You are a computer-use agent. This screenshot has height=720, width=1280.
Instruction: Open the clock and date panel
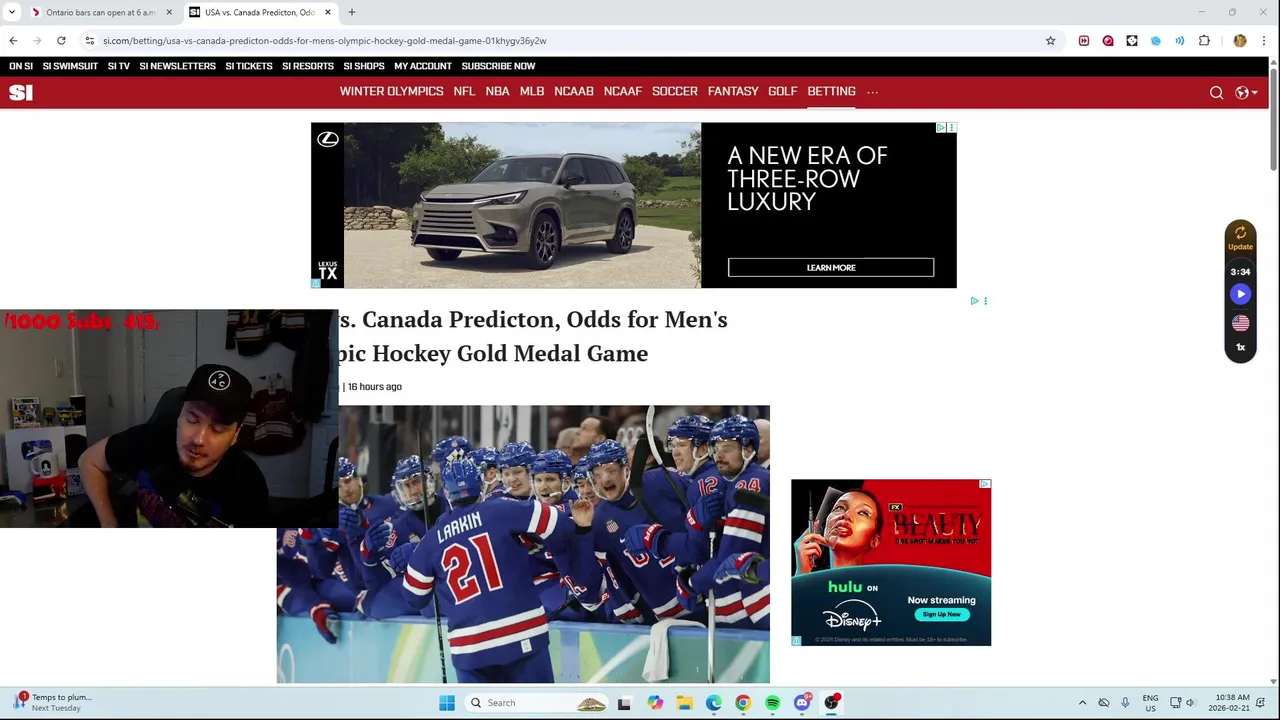pos(1230,703)
